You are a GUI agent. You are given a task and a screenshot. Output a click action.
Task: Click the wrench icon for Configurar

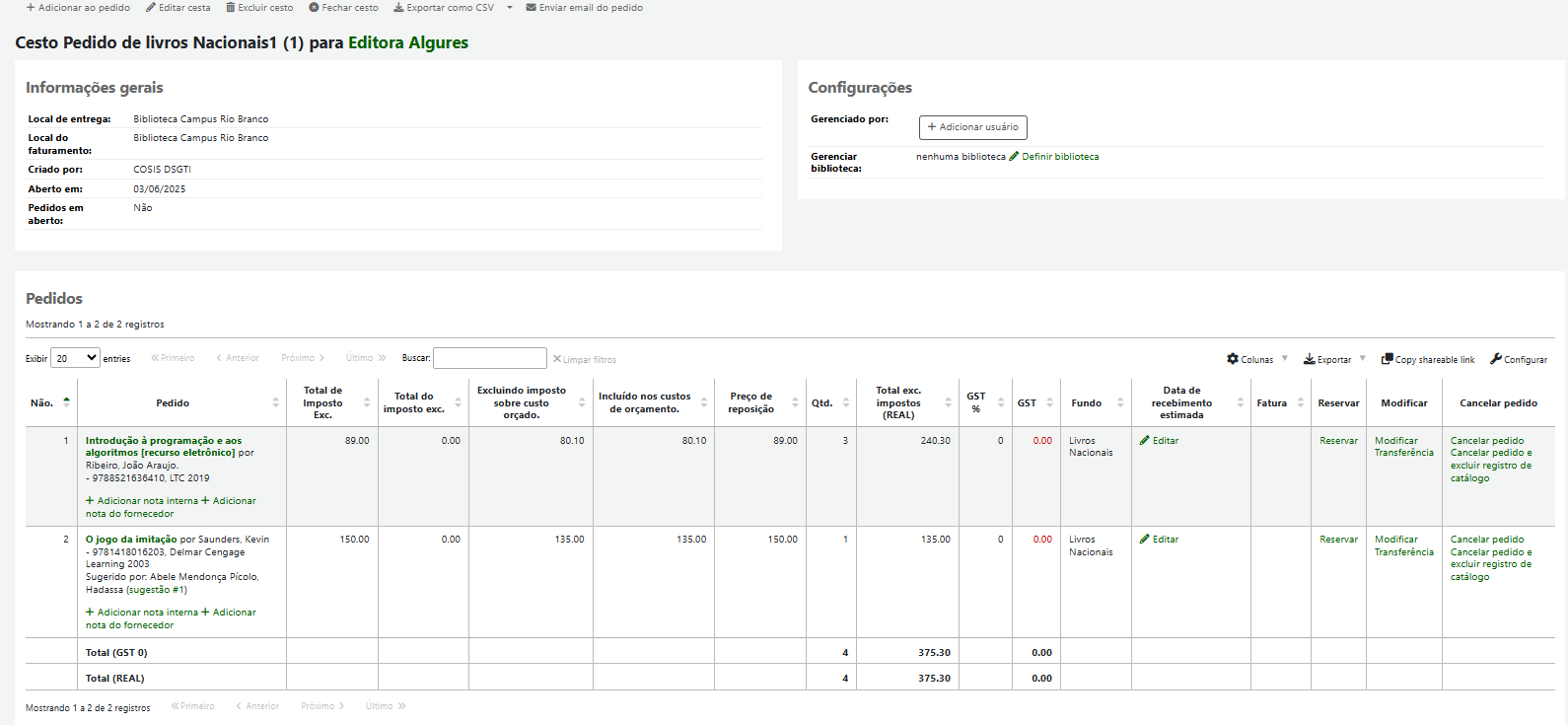pos(1496,359)
